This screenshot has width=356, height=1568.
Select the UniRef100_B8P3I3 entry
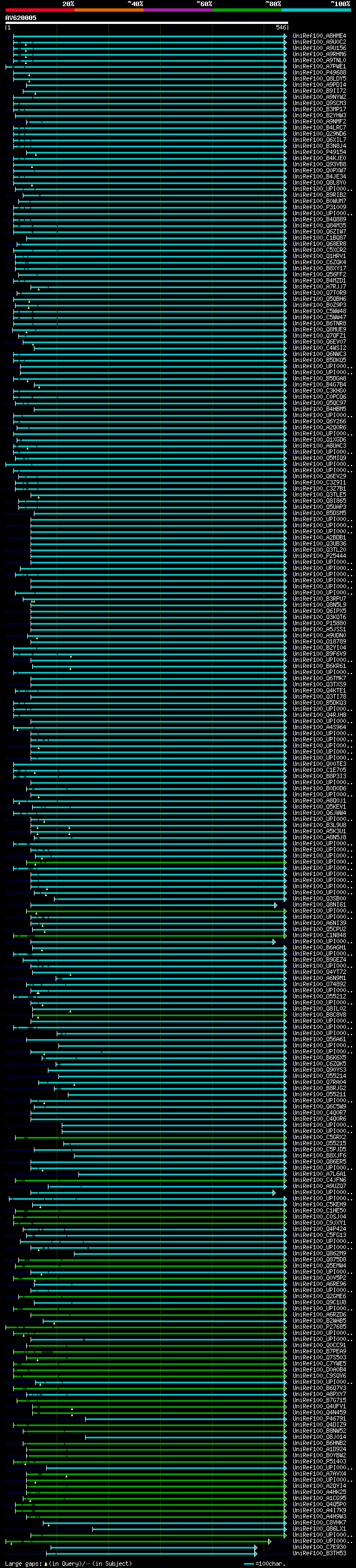click(x=319, y=776)
